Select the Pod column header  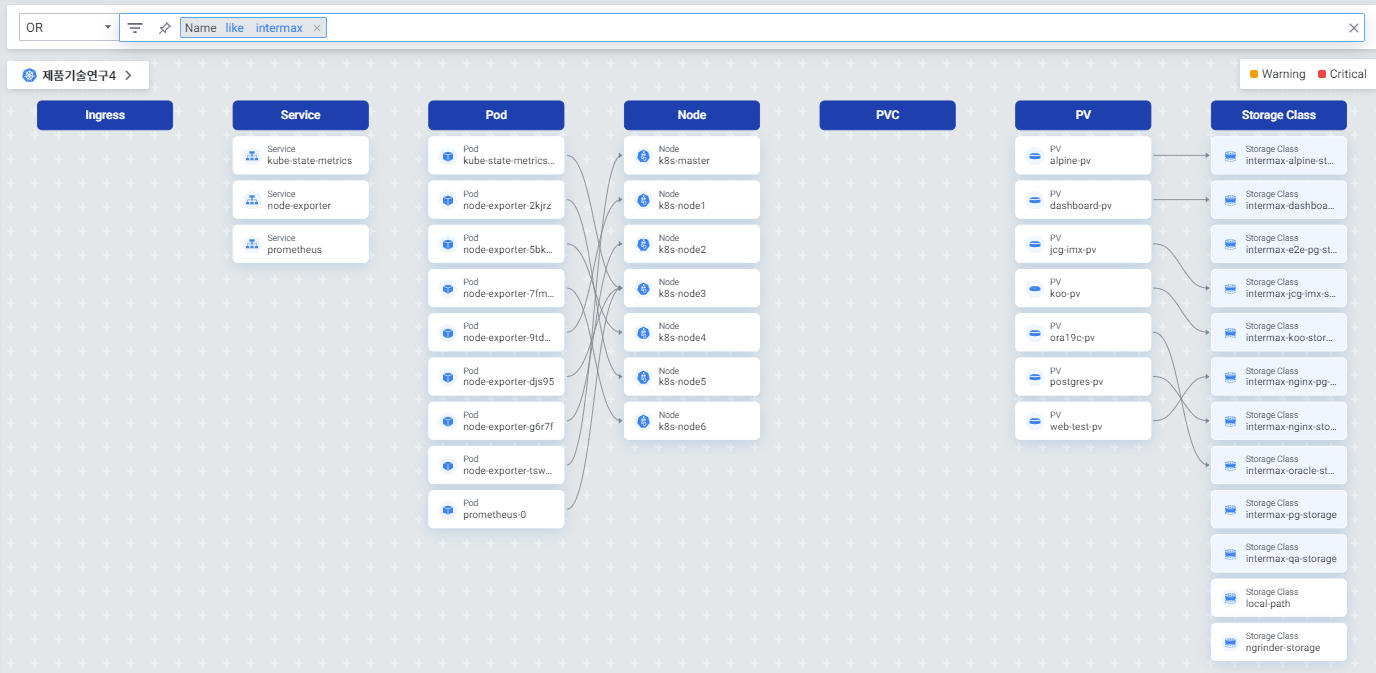pyautogui.click(x=496, y=115)
